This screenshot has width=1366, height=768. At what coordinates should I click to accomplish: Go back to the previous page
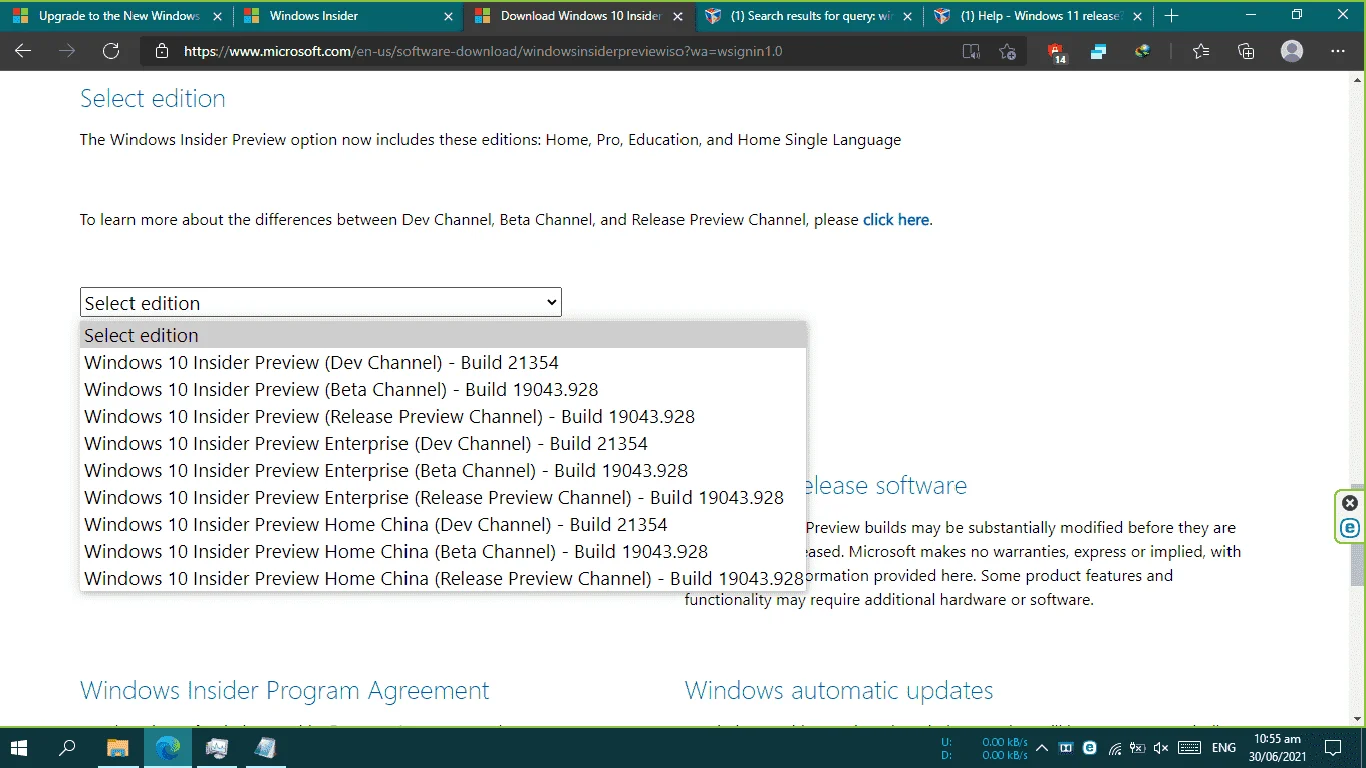[x=22, y=51]
